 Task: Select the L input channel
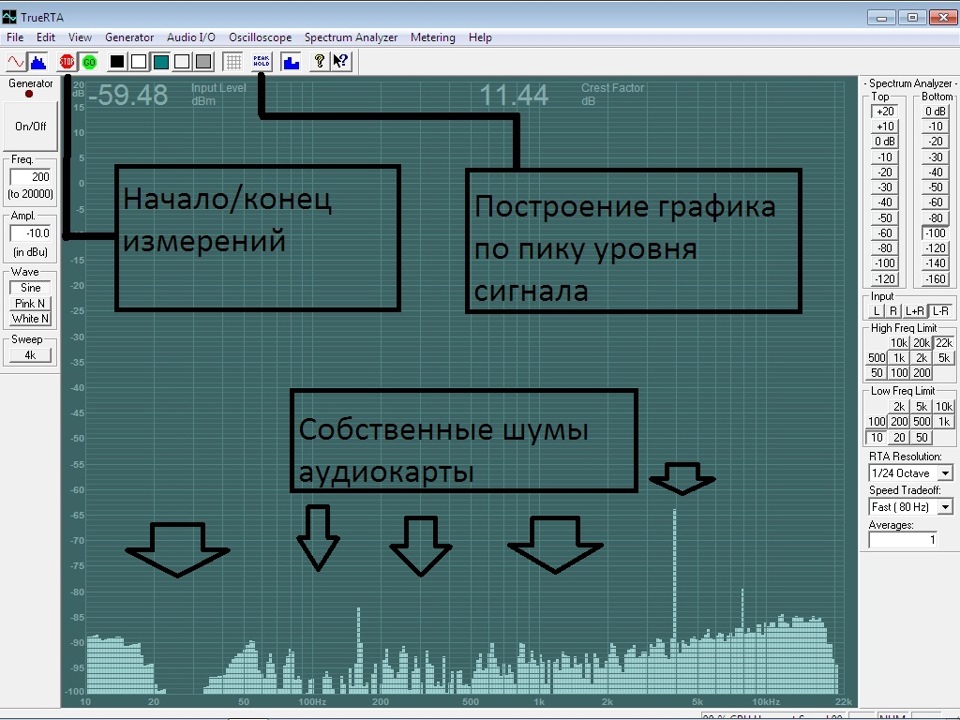tap(877, 311)
